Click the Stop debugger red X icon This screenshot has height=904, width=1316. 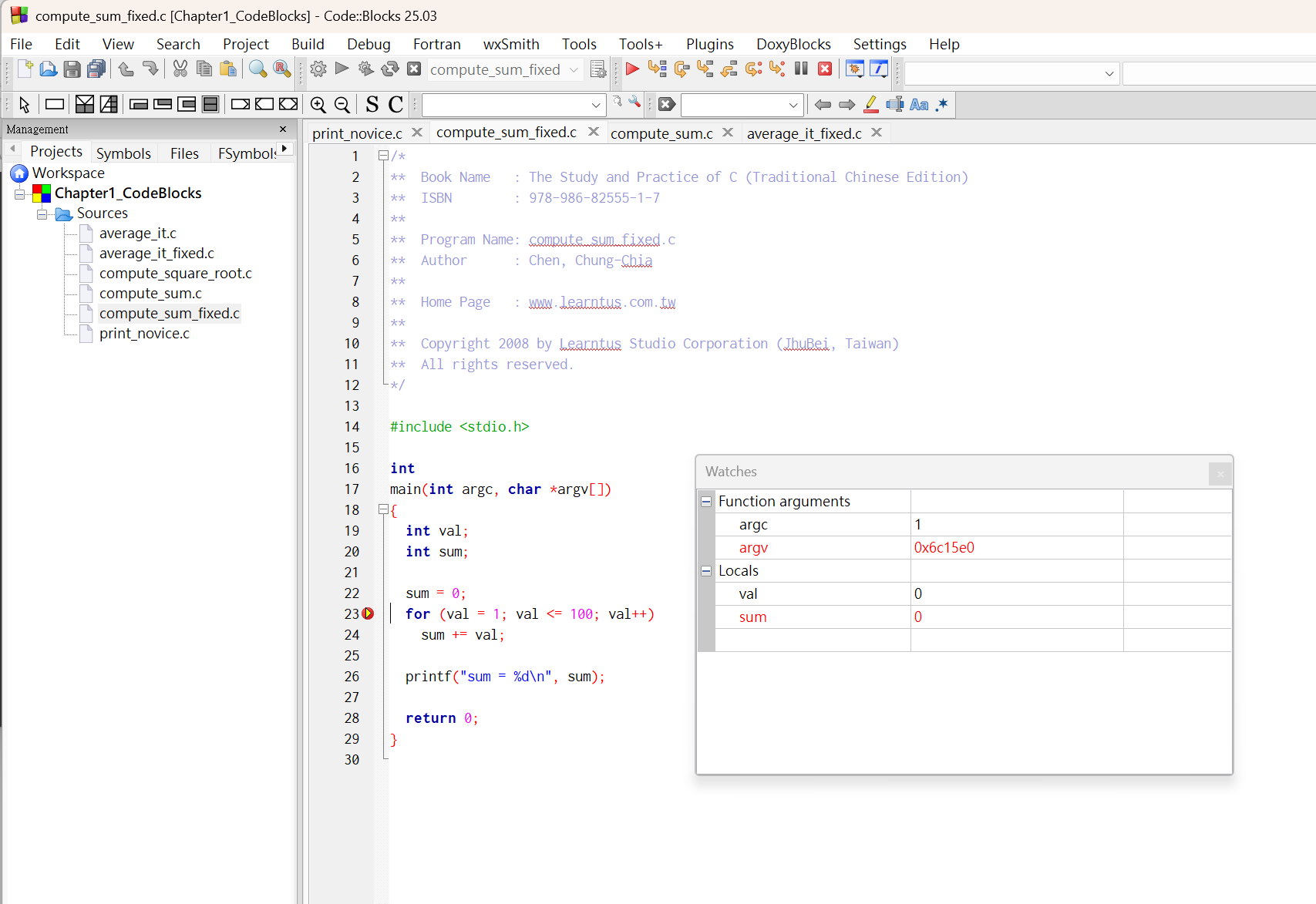click(x=825, y=69)
